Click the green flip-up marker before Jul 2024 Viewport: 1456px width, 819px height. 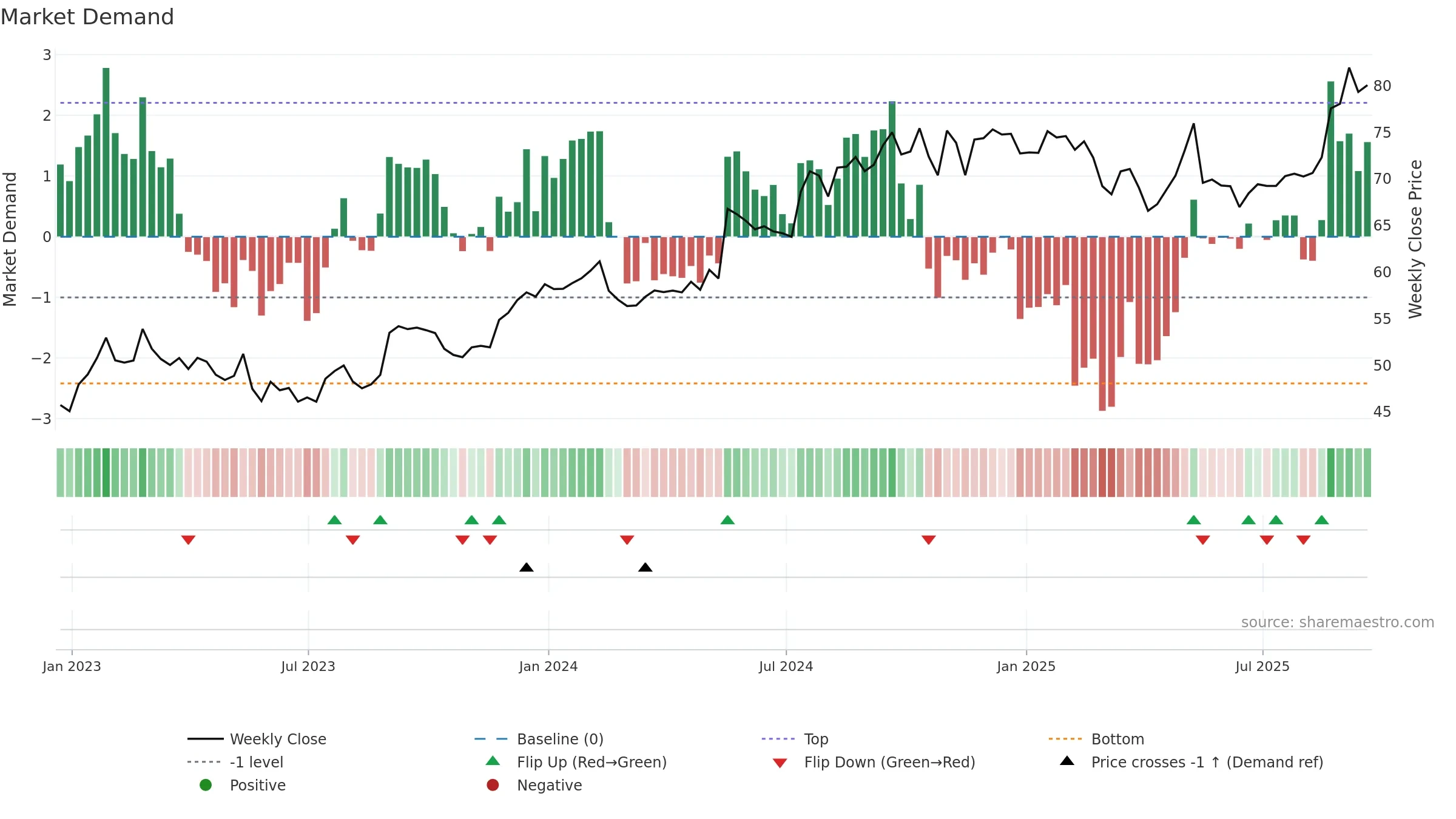[727, 520]
